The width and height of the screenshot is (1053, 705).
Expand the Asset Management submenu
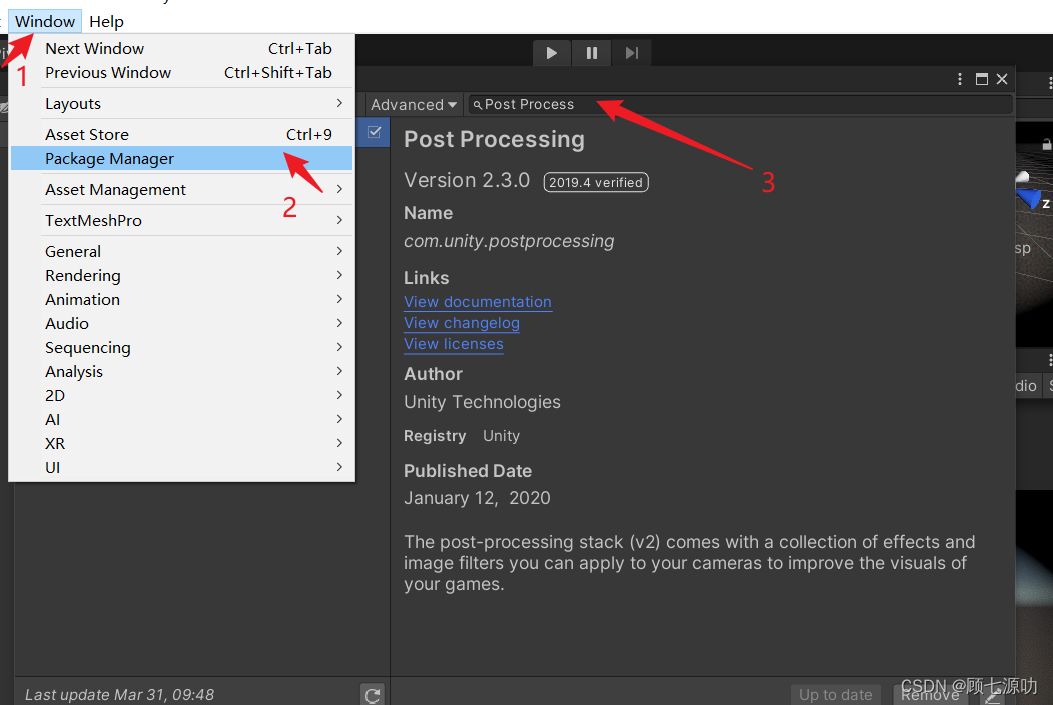point(181,189)
